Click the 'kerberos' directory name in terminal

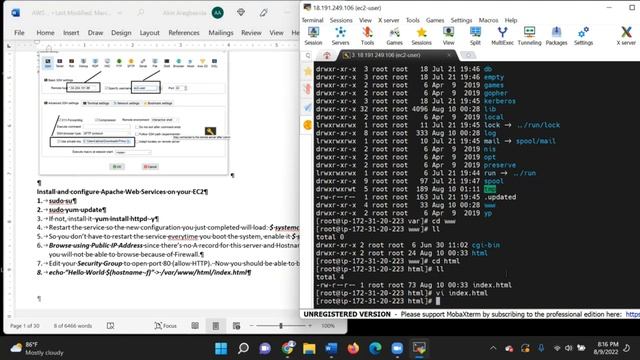click(500, 101)
